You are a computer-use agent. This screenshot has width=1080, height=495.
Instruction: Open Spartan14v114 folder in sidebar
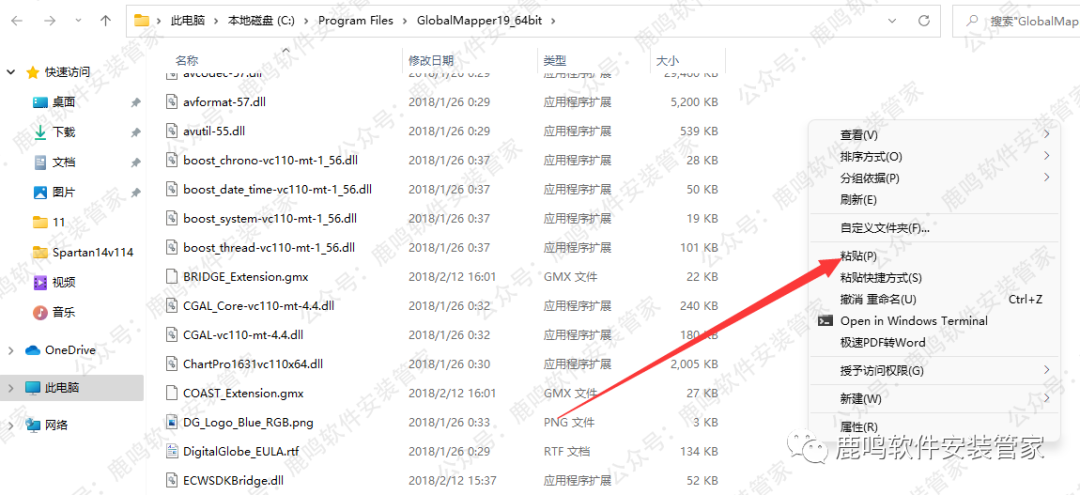[92, 252]
